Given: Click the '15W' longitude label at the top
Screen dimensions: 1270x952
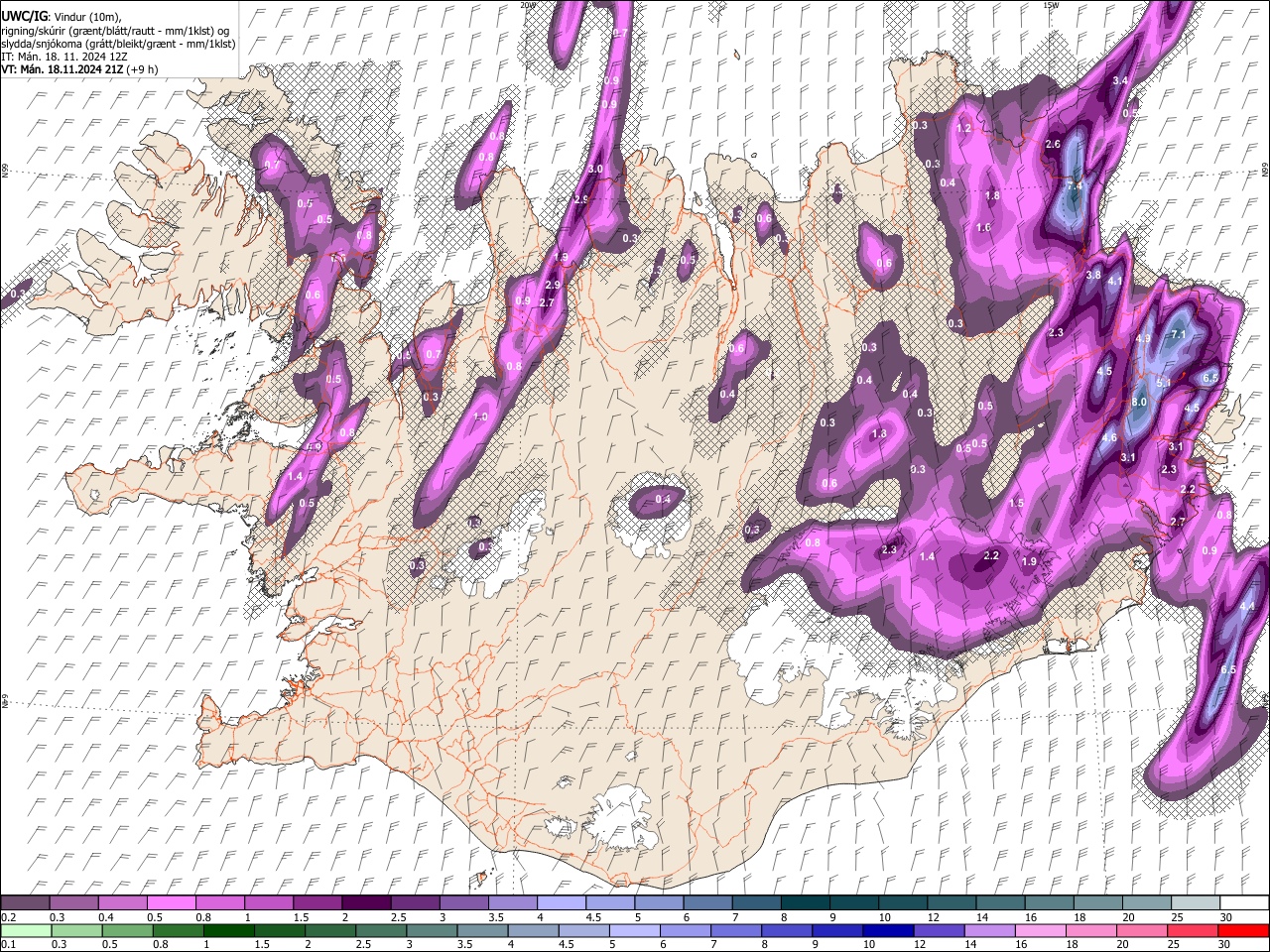Looking at the screenshot, I should (x=1051, y=5).
